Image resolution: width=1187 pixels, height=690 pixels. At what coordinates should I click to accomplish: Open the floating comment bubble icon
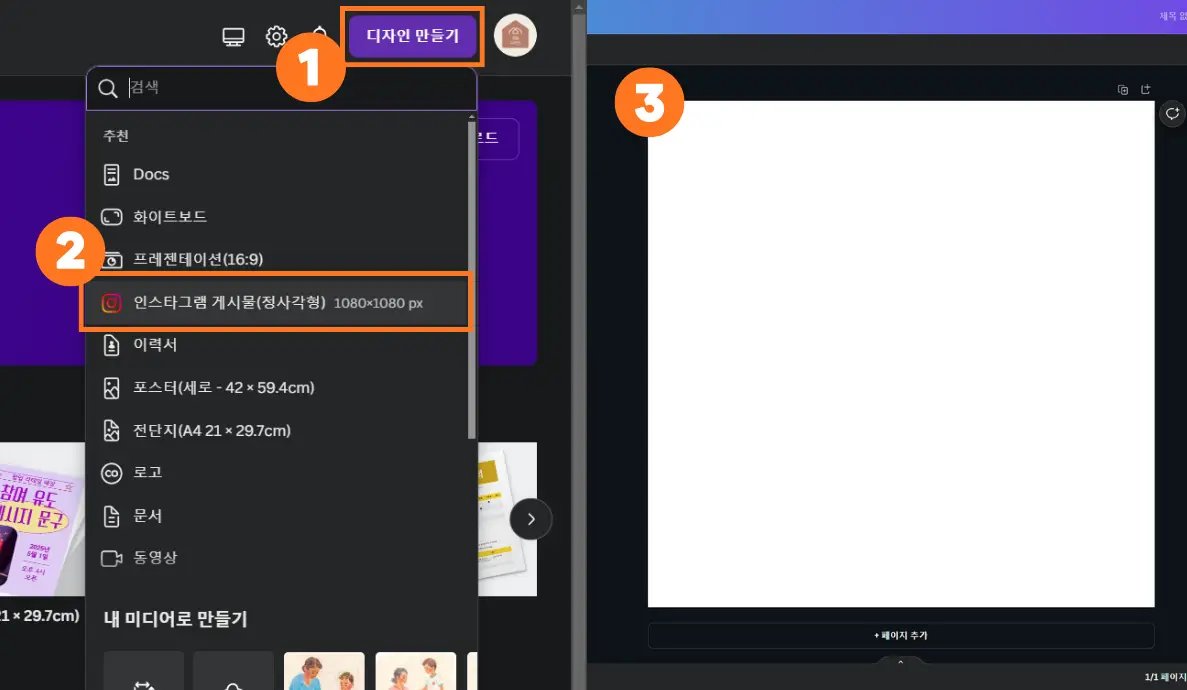click(x=1172, y=113)
